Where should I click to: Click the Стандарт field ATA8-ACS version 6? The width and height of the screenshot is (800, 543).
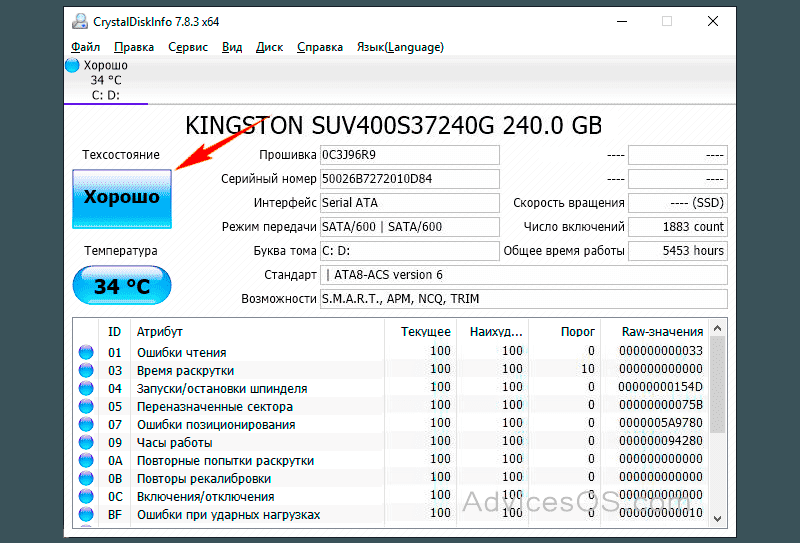(524, 275)
